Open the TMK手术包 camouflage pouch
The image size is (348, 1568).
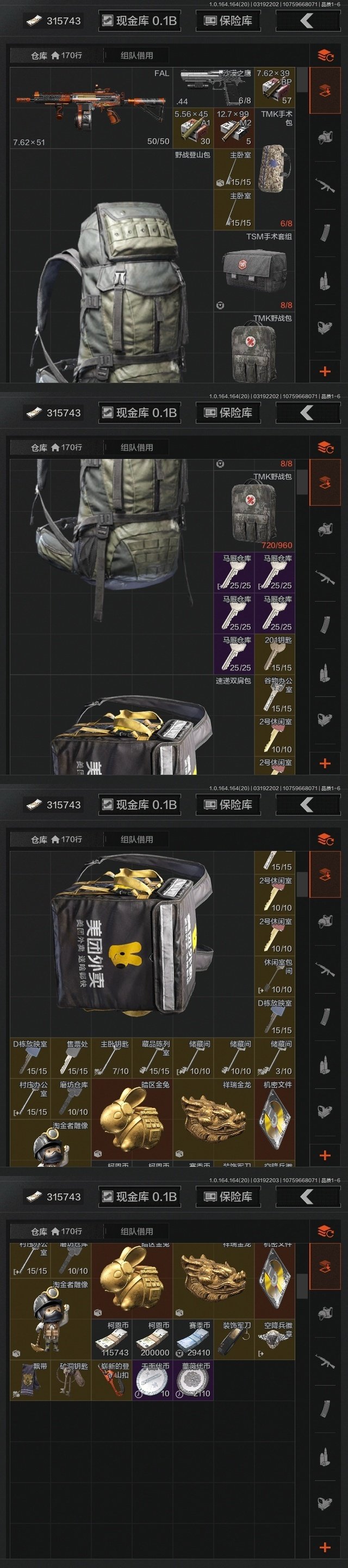(275, 169)
